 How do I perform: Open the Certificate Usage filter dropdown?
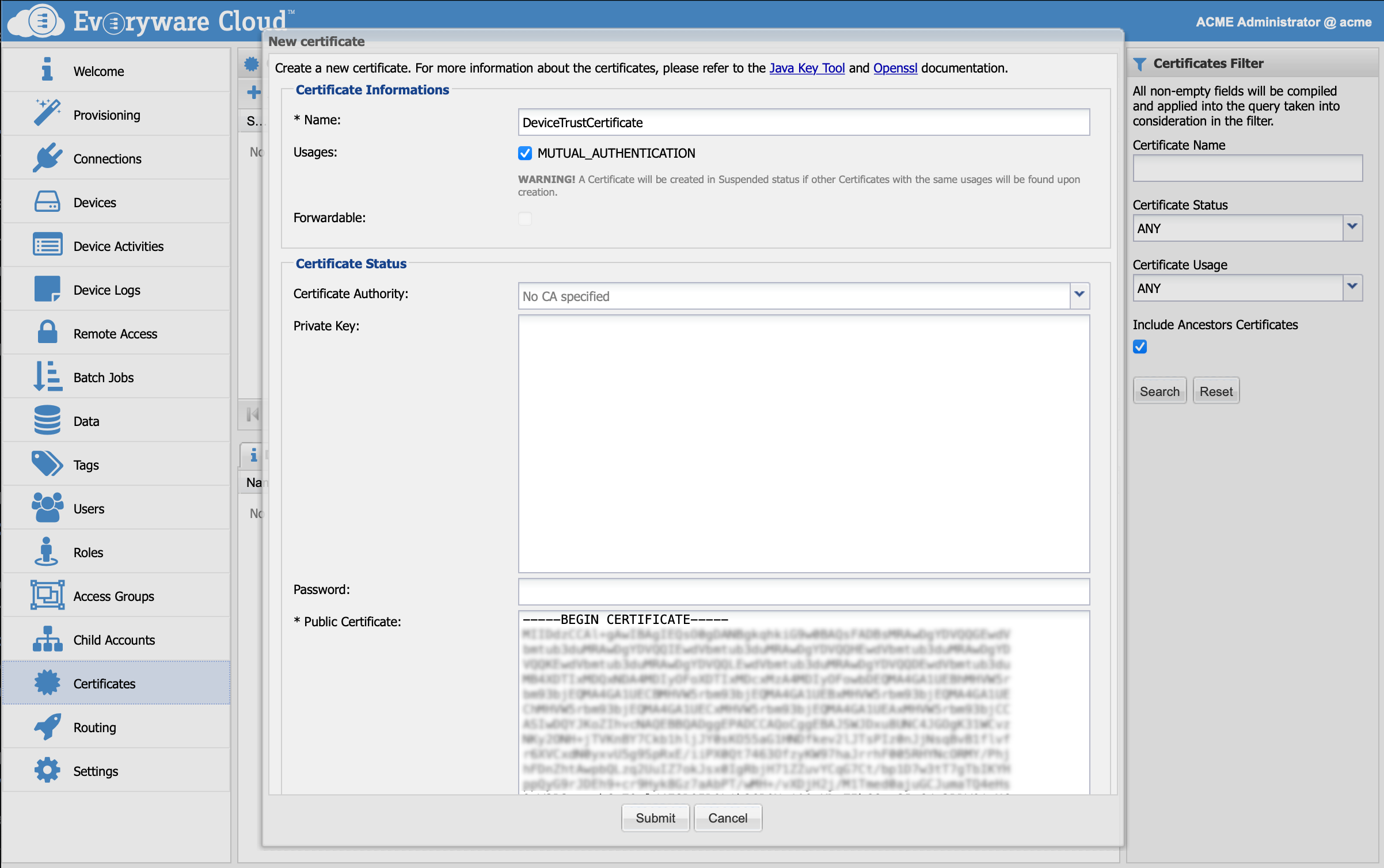point(1352,288)
